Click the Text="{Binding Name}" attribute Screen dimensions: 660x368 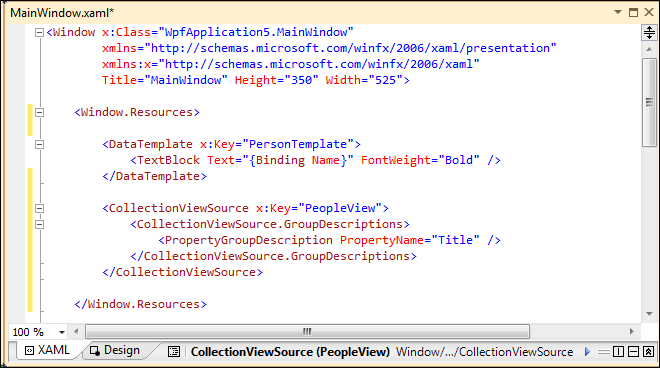[x=280, y=160]
